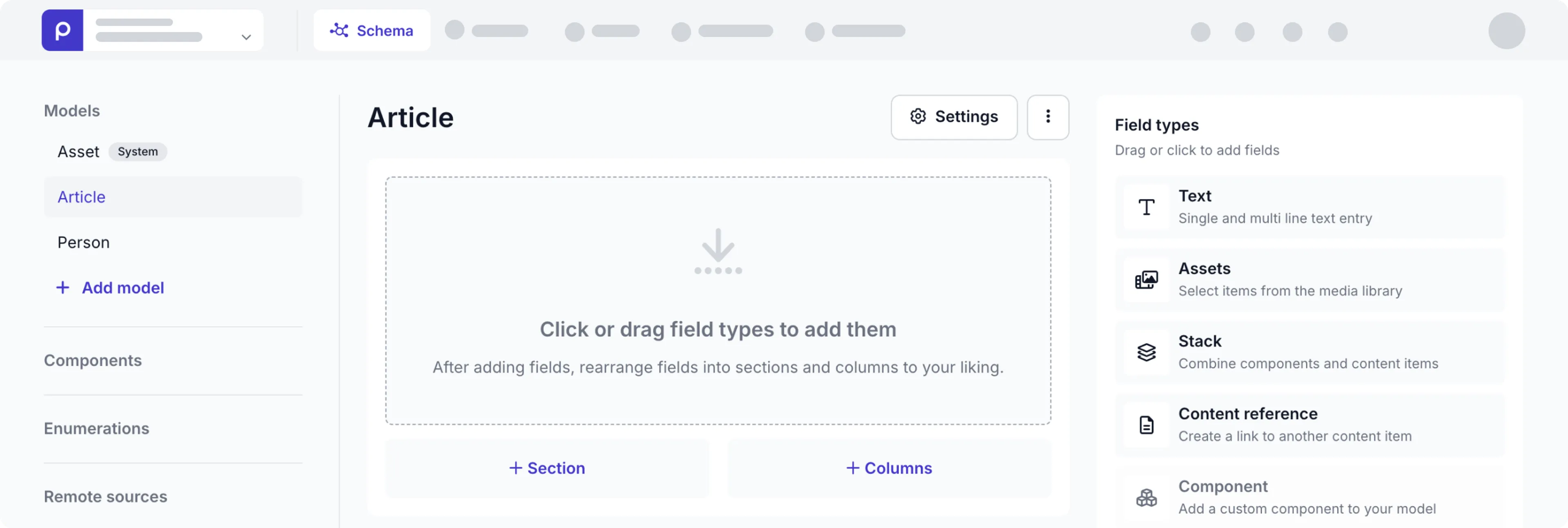This screenshot has width=1568, height=528.
Task: Expand the Remote sources sidebar section
Action: [x=105, y=496]
